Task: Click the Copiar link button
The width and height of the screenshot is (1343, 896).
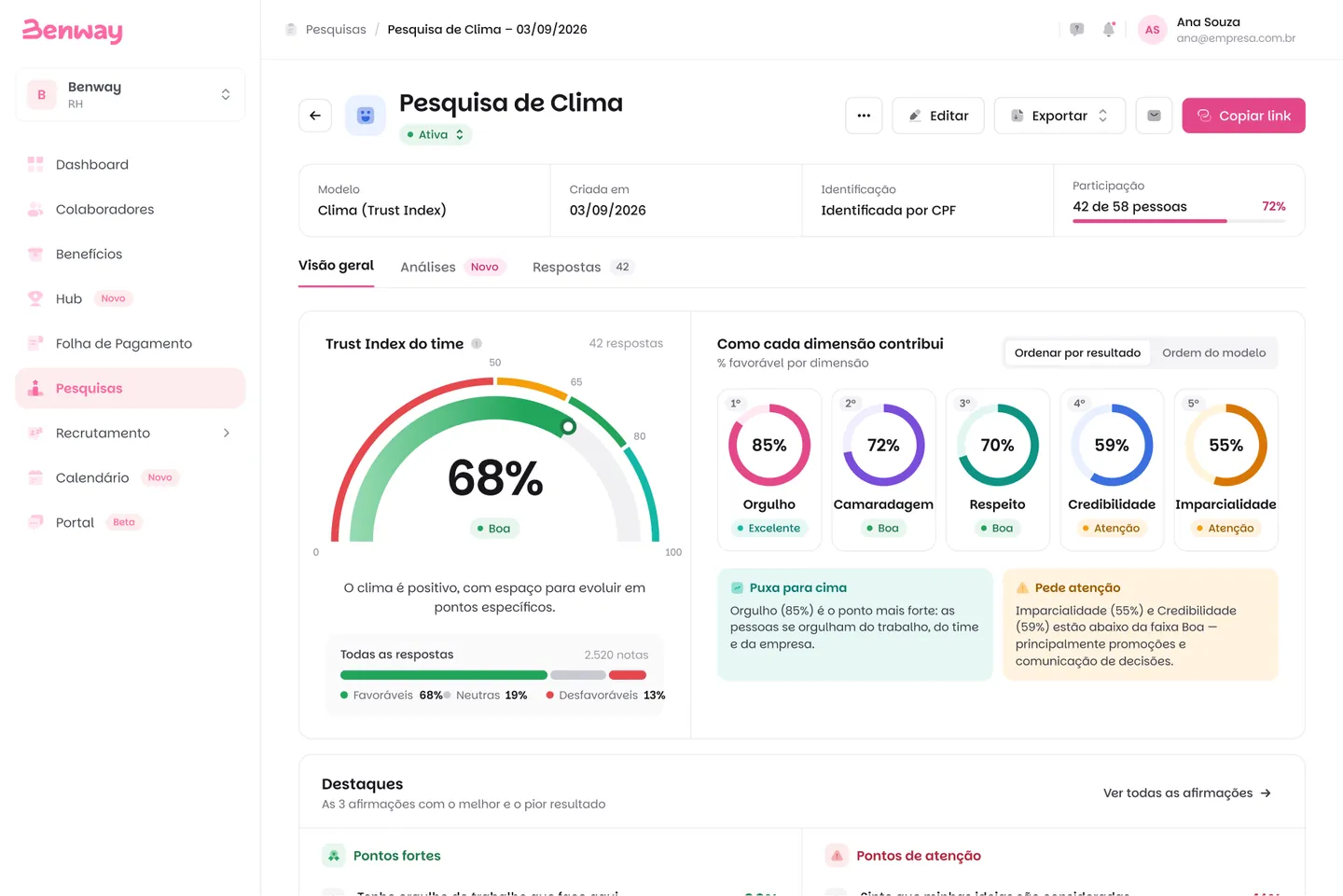Action: coord(1243,116)
